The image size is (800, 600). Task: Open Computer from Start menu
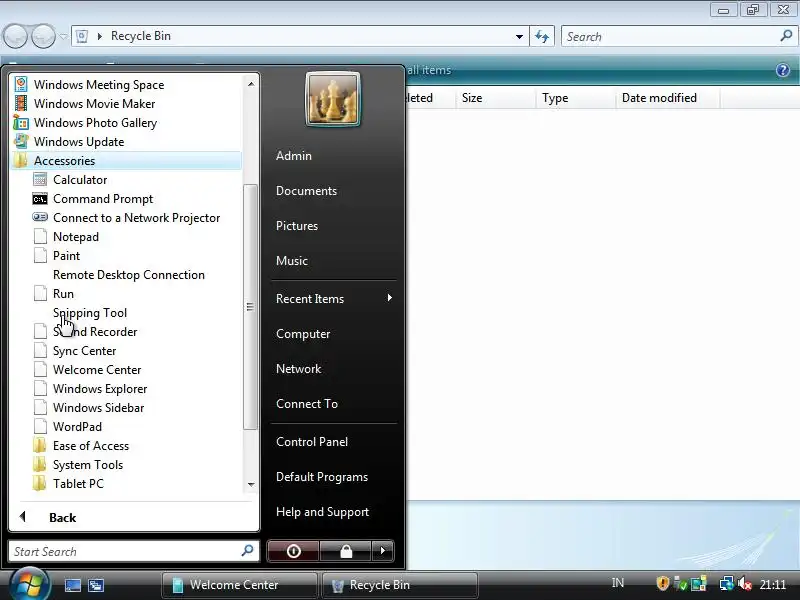[303, 334]
